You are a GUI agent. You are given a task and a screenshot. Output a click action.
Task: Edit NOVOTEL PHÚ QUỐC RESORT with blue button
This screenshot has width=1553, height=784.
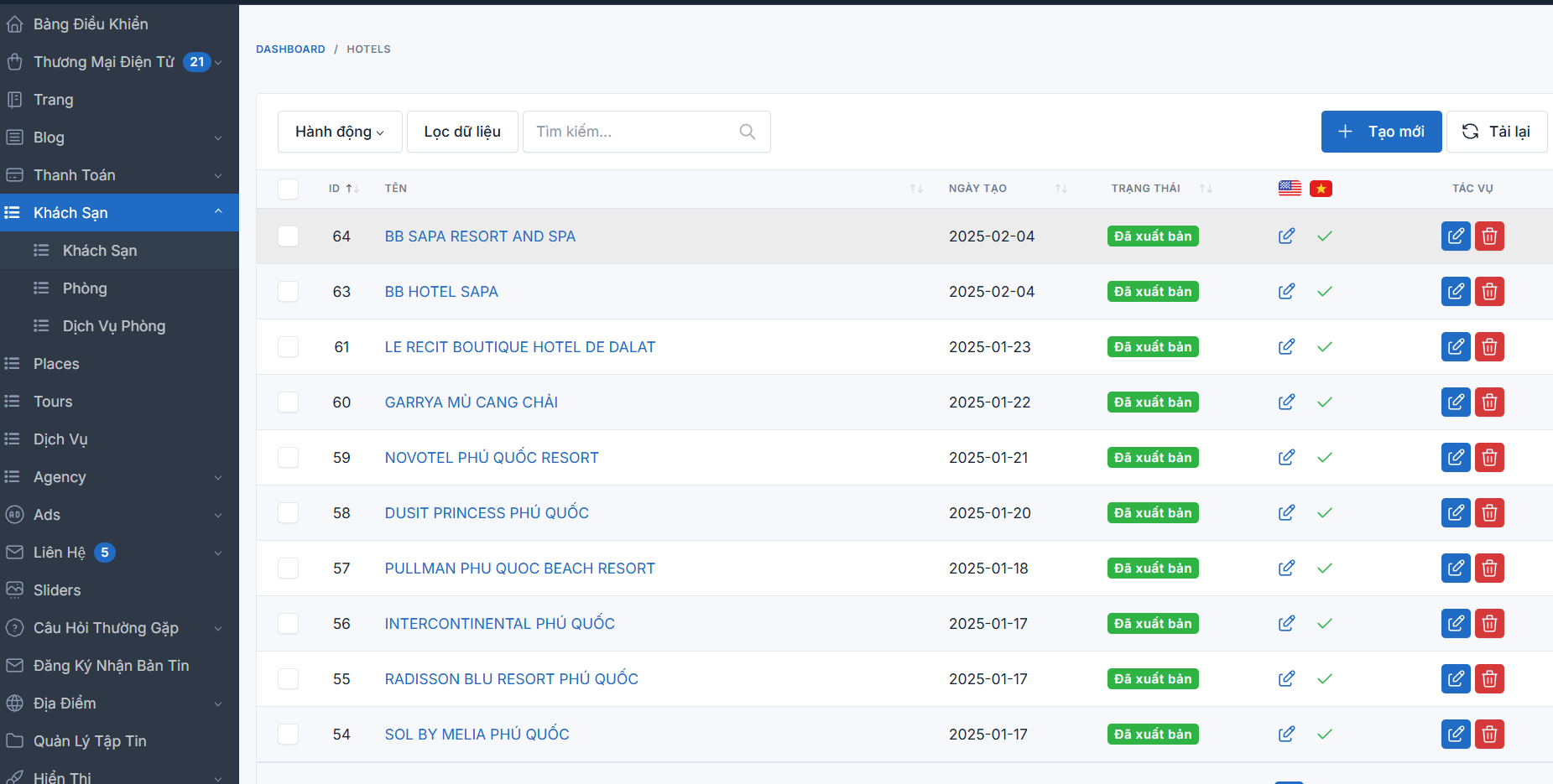click(1456, 458)
